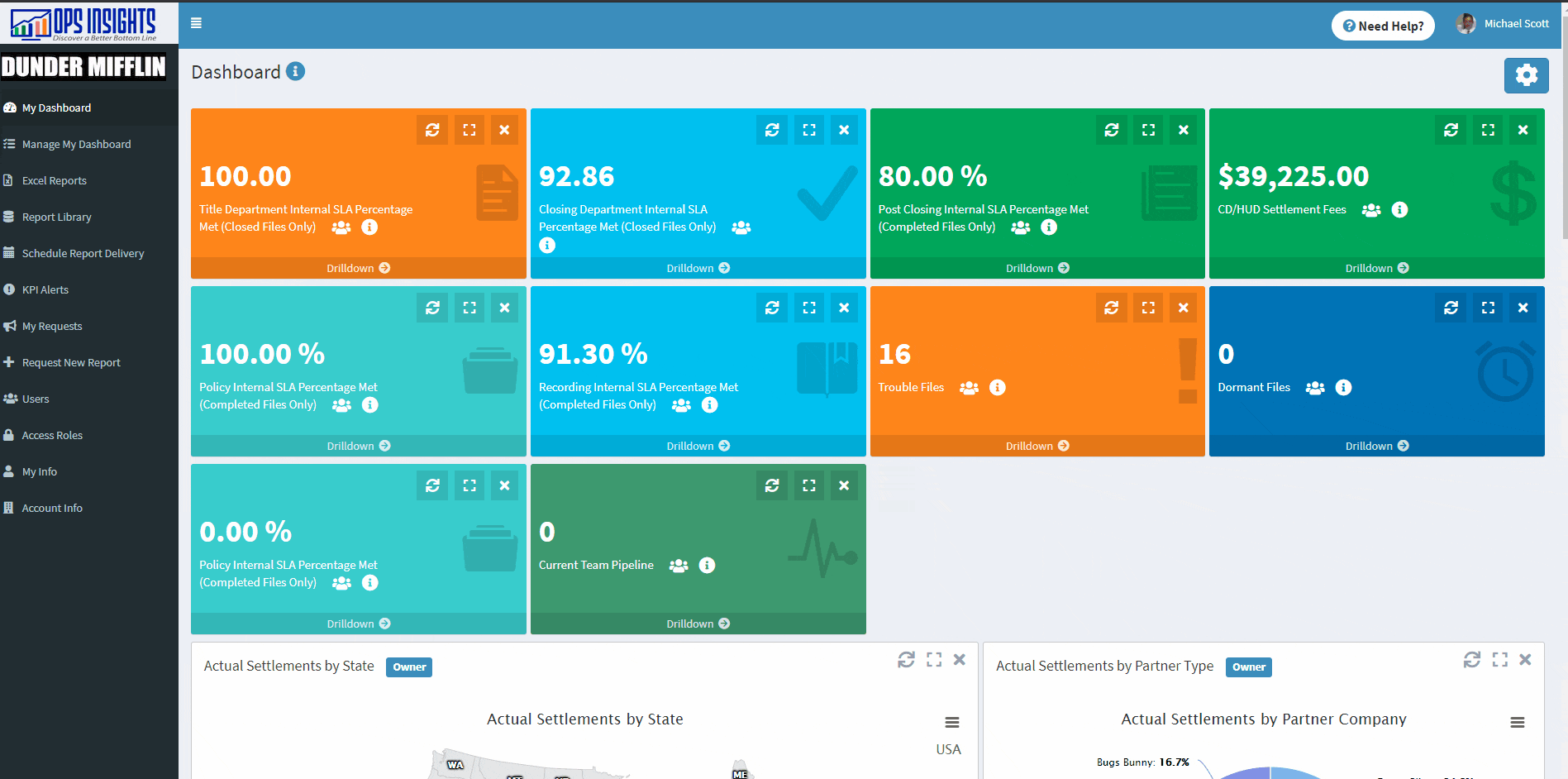Refresh the CD/HUD Settlement Fees tile
1568x779 pixels.
1451,130
